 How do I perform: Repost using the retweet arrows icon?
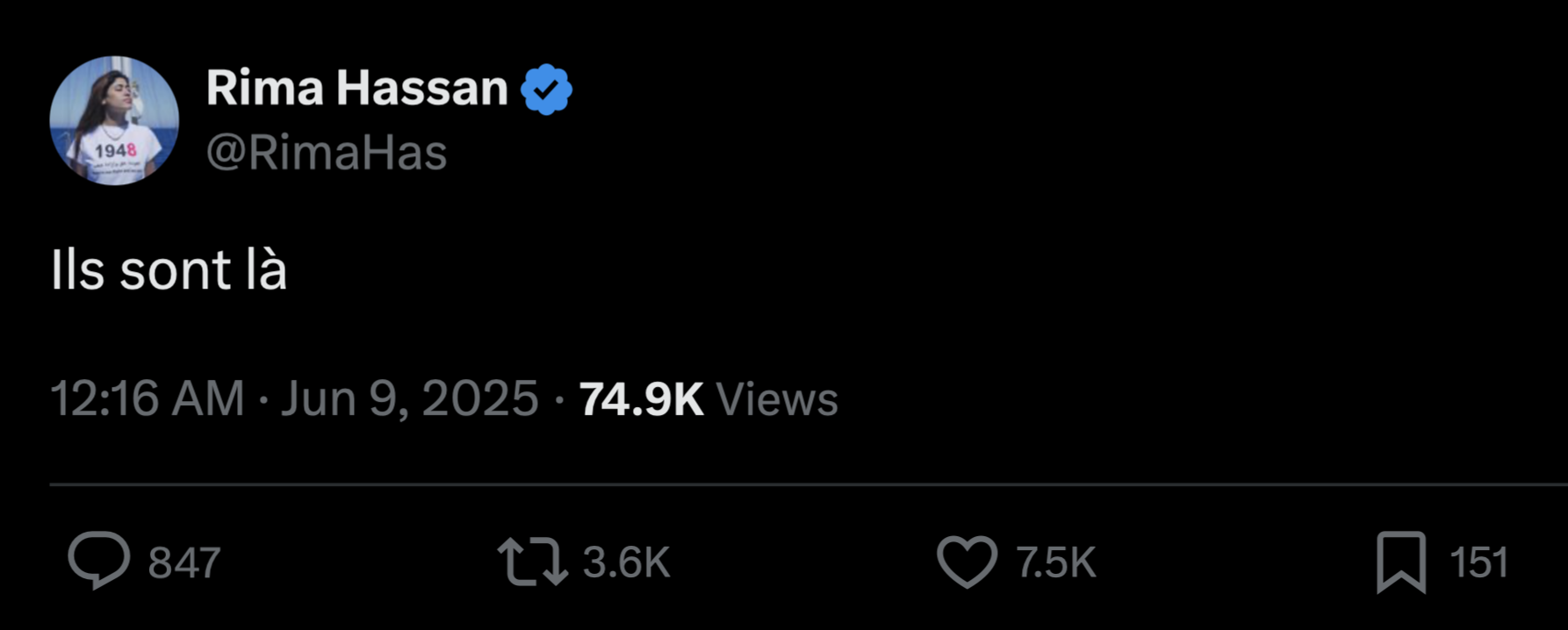pos(532,562)
